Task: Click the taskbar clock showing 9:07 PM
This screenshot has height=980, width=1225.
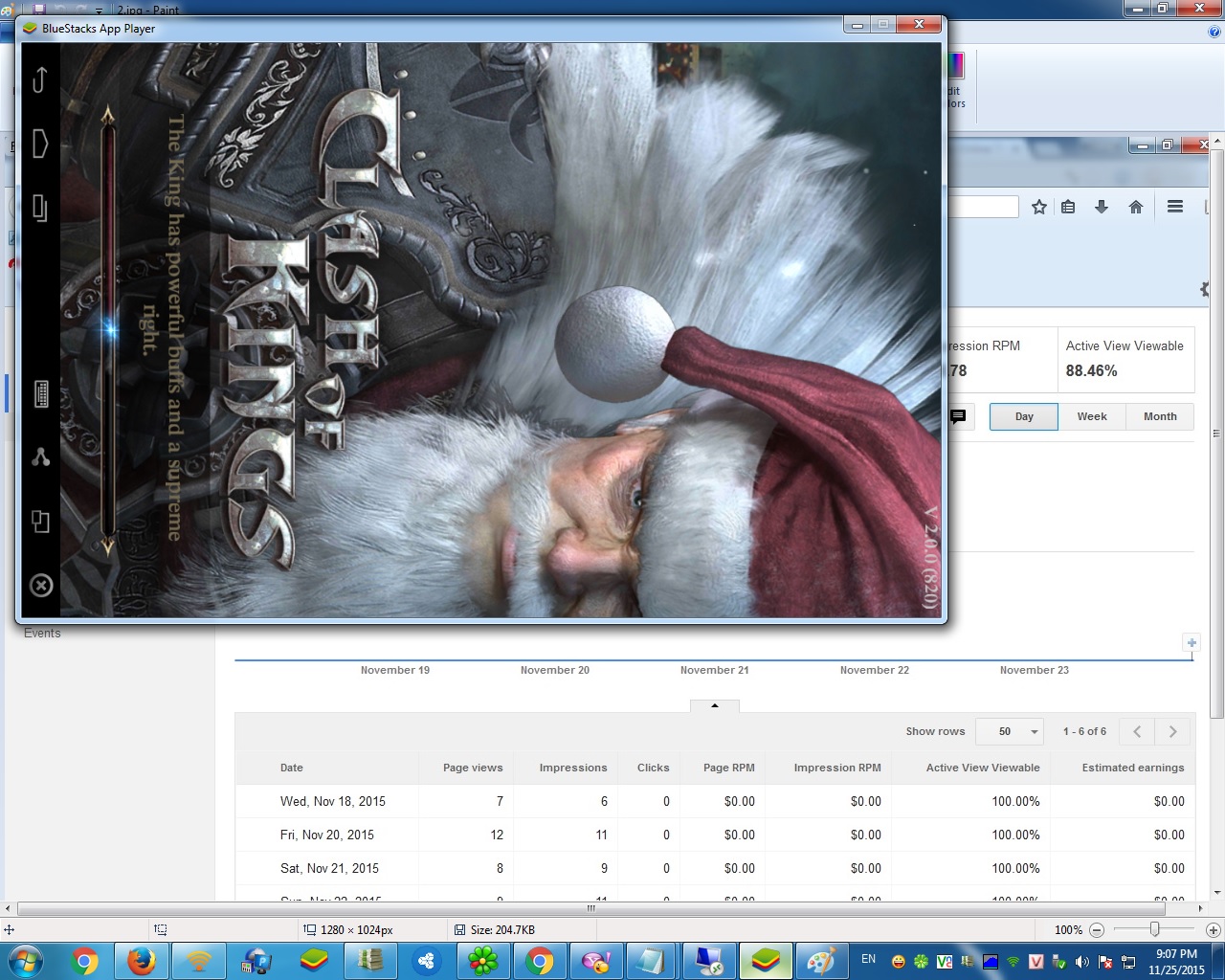Action: coord(1176,962)
